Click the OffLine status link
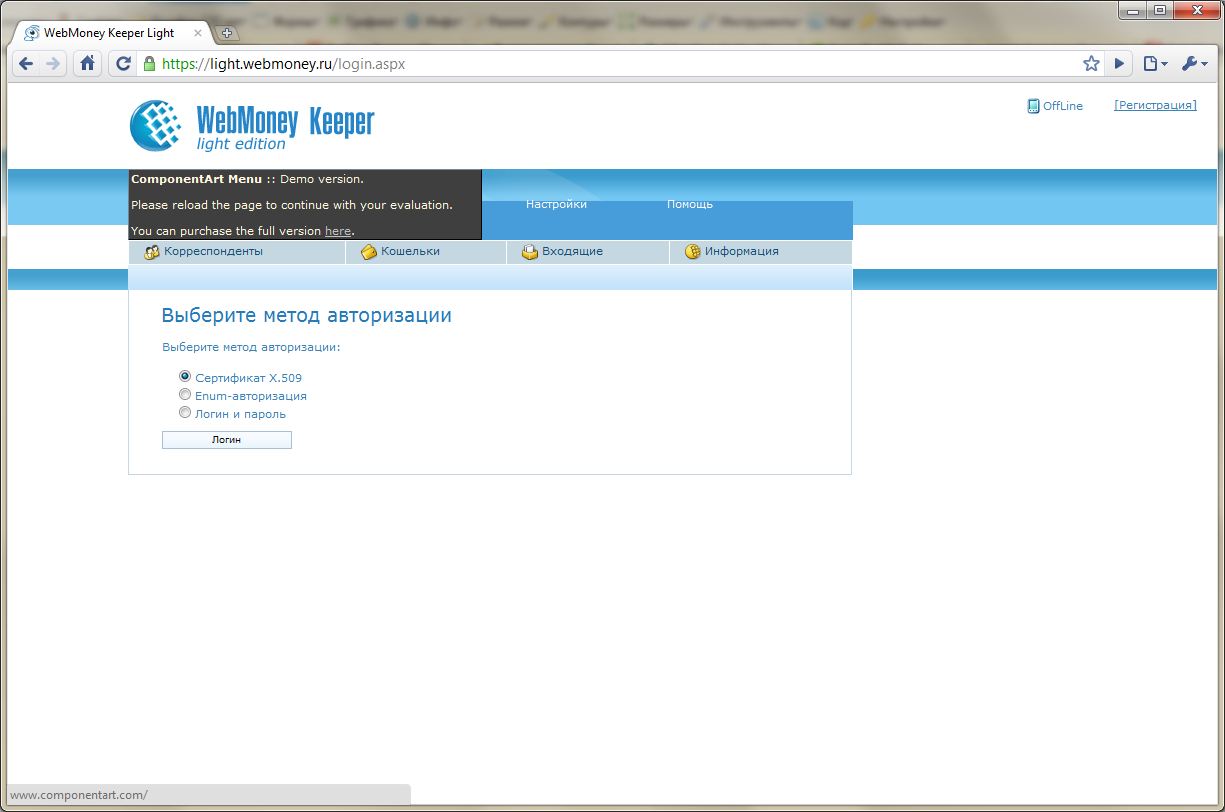The height and width of the screenshot is (812, 1225). click(x=1062, y=106)
